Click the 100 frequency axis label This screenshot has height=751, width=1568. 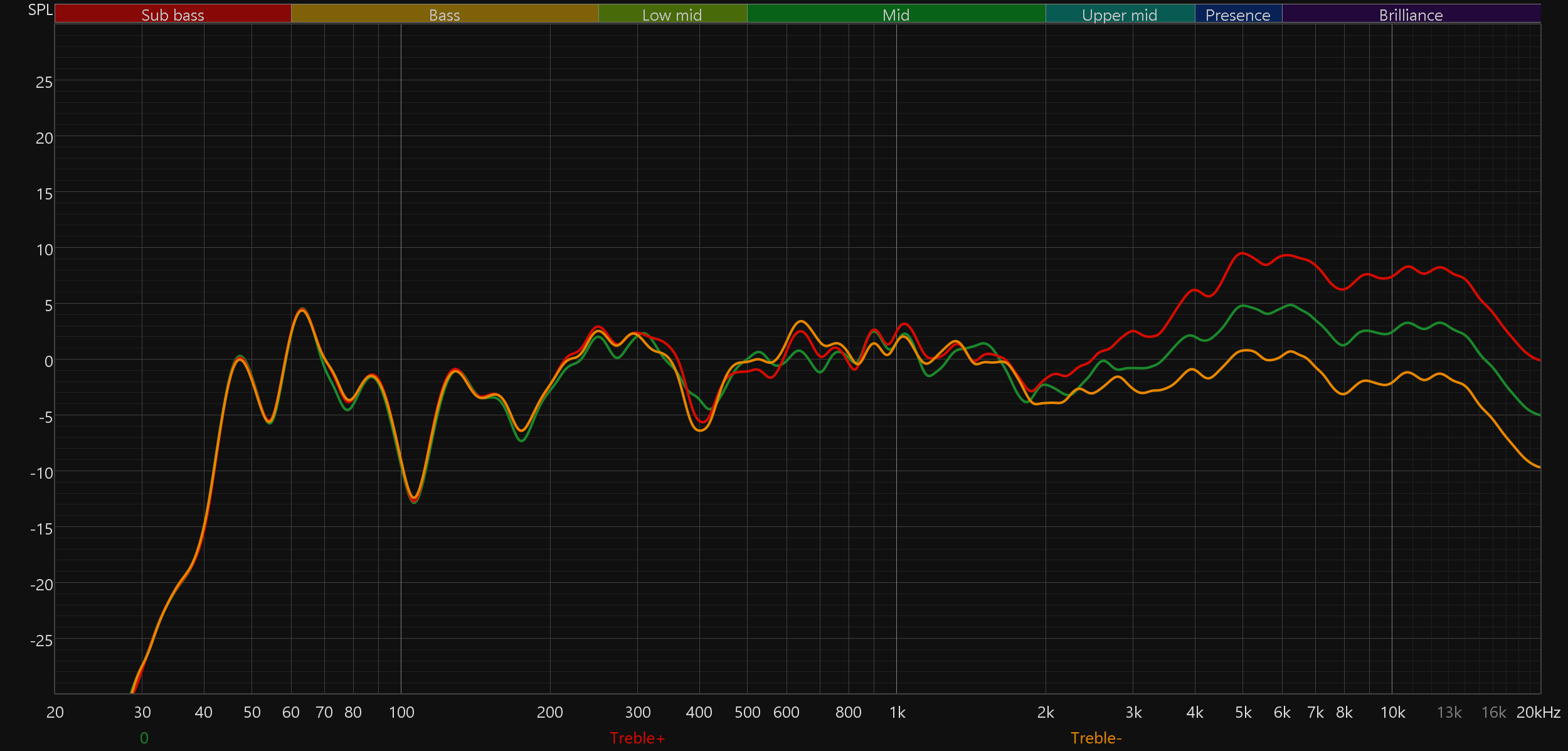pos(401,712)
